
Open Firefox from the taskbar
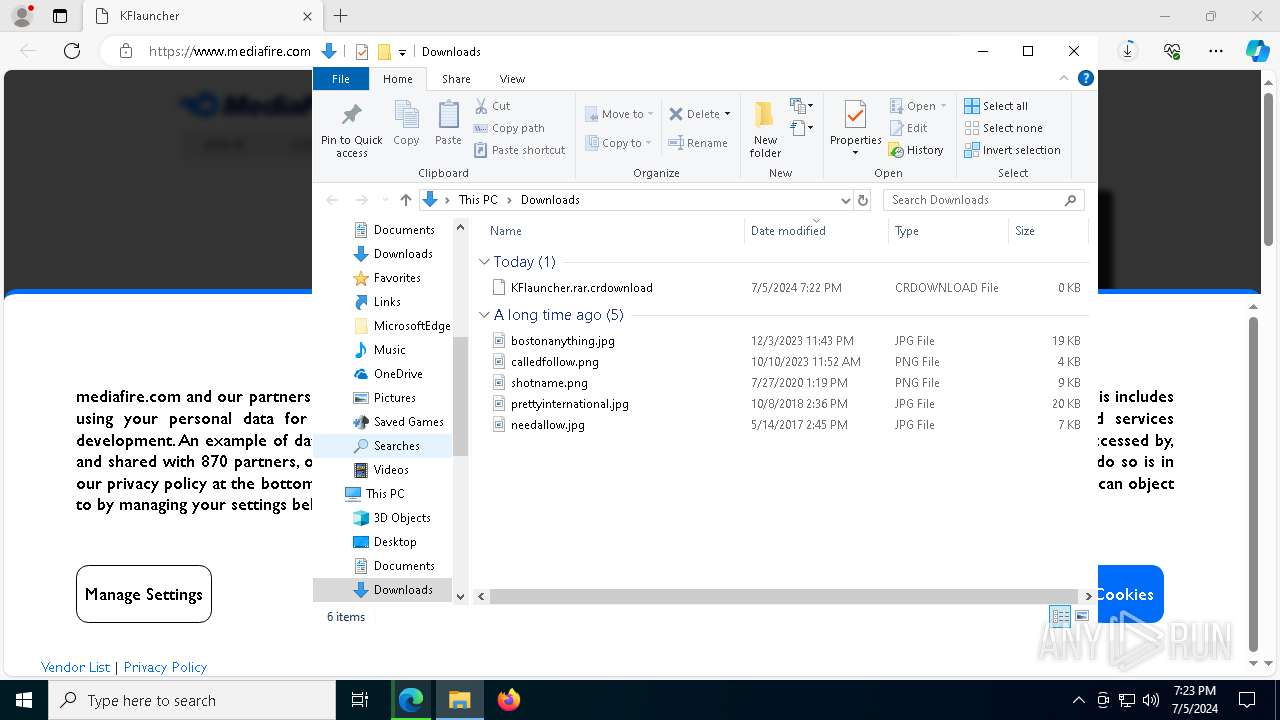(x=508, y=700)
